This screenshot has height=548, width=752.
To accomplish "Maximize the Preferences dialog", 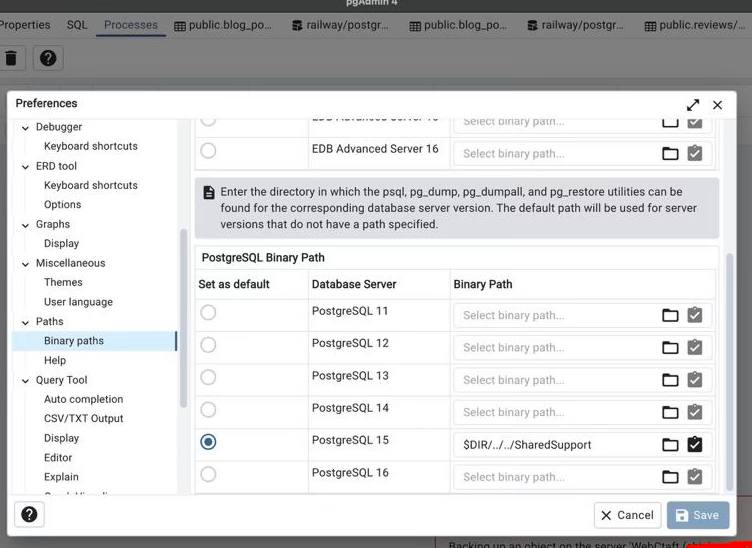I will tap(693, 105).
